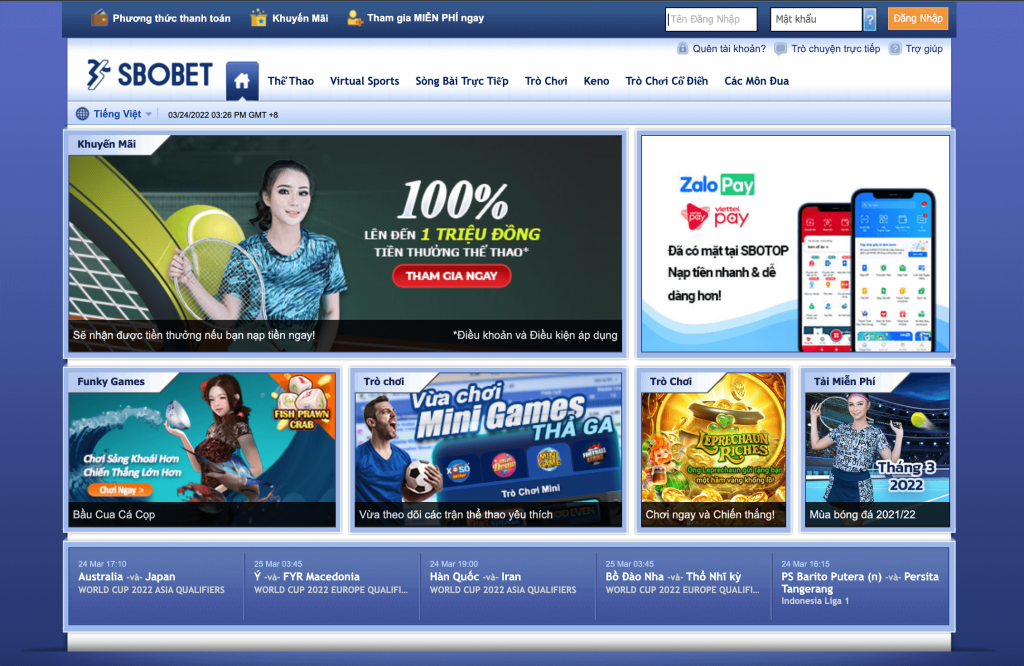1024x666 pixels.
Task: Open the Virtual Sports menu
Action: click(x=364, y=81)
